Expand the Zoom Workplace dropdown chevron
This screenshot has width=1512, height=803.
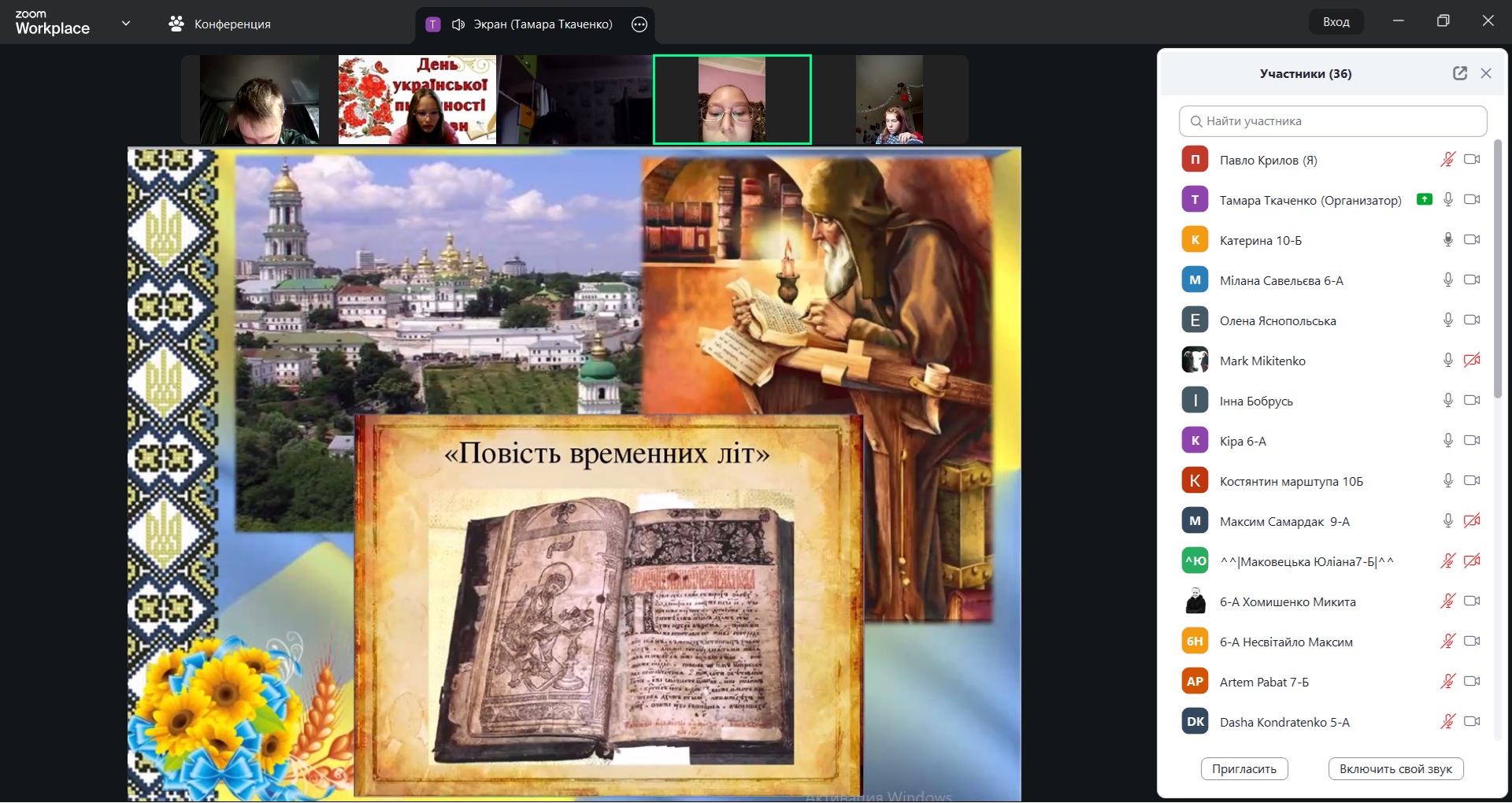tap(126, 24)
